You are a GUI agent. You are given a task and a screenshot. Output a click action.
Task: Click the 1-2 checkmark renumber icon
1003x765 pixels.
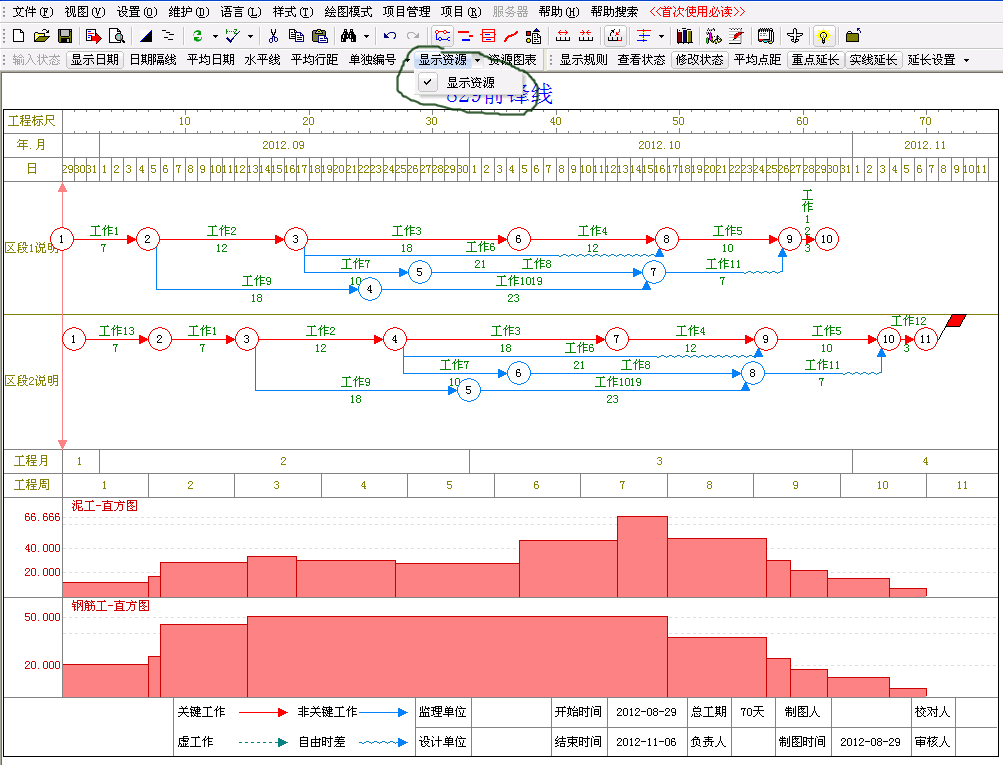pos(232,36)
